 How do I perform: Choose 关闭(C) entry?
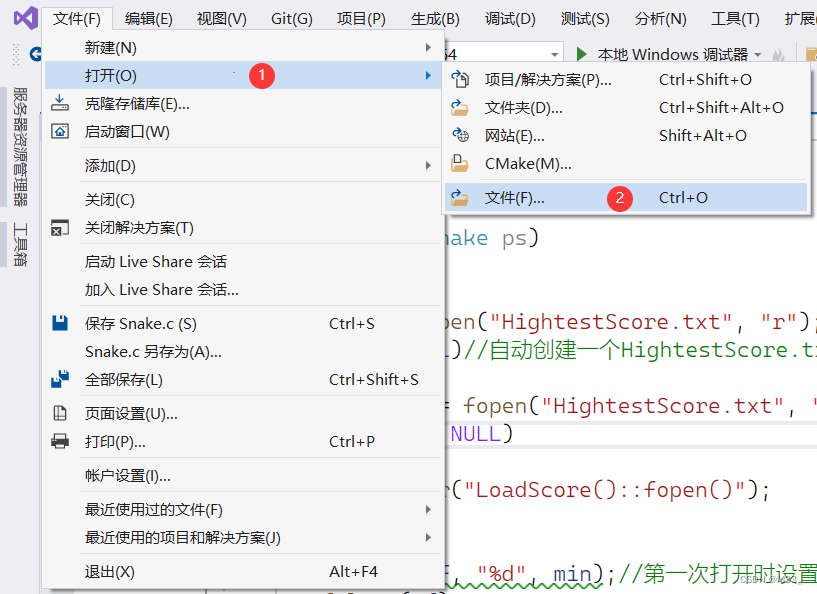(243, 199)
